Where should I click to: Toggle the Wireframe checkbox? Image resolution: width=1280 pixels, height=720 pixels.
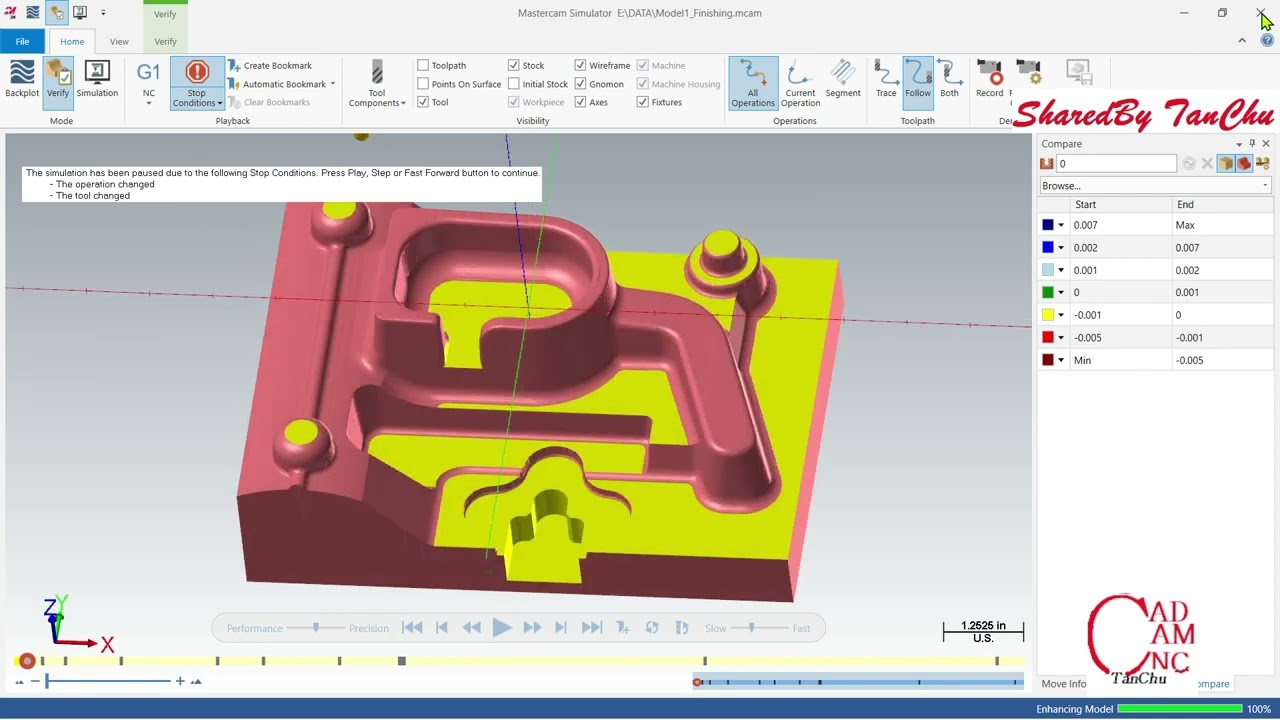(580, 66)
